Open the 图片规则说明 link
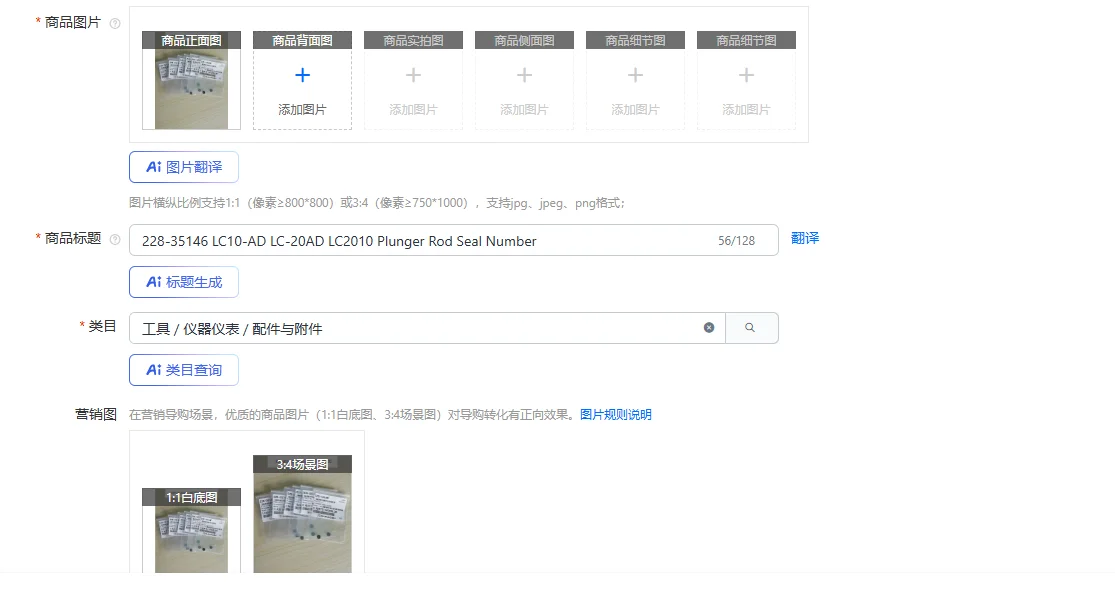Viewport: 1115px width, 593px height. pos(616,415)
